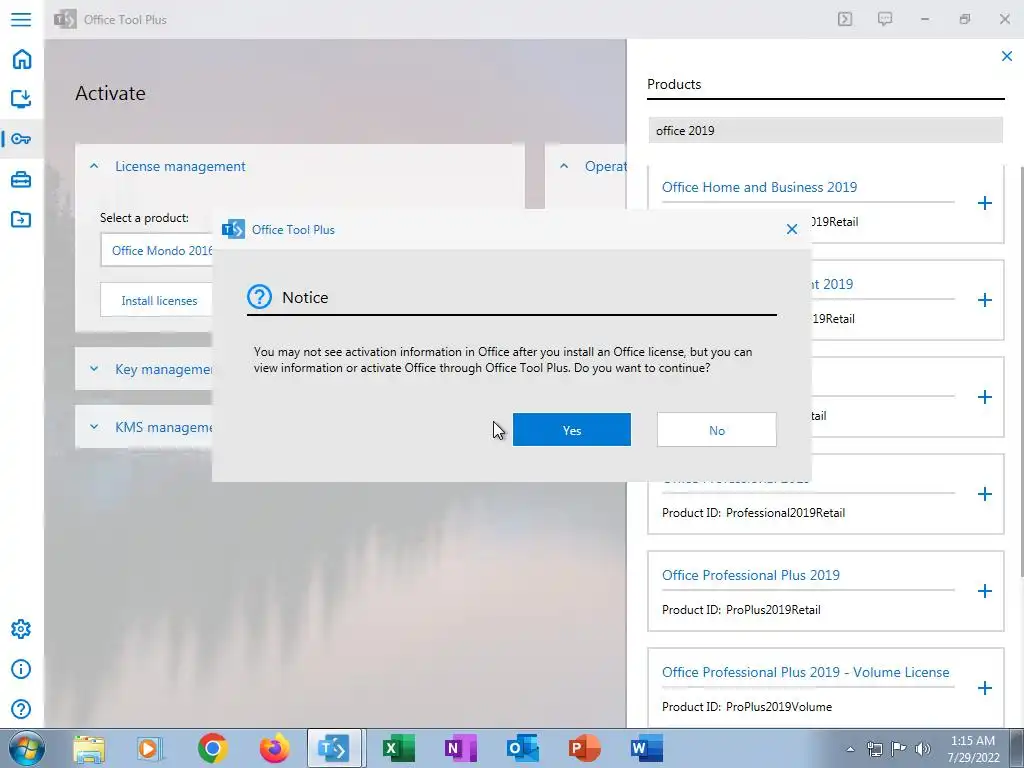Open Windows Start button
The image size is (1024, 768).
tap(25, 748)
